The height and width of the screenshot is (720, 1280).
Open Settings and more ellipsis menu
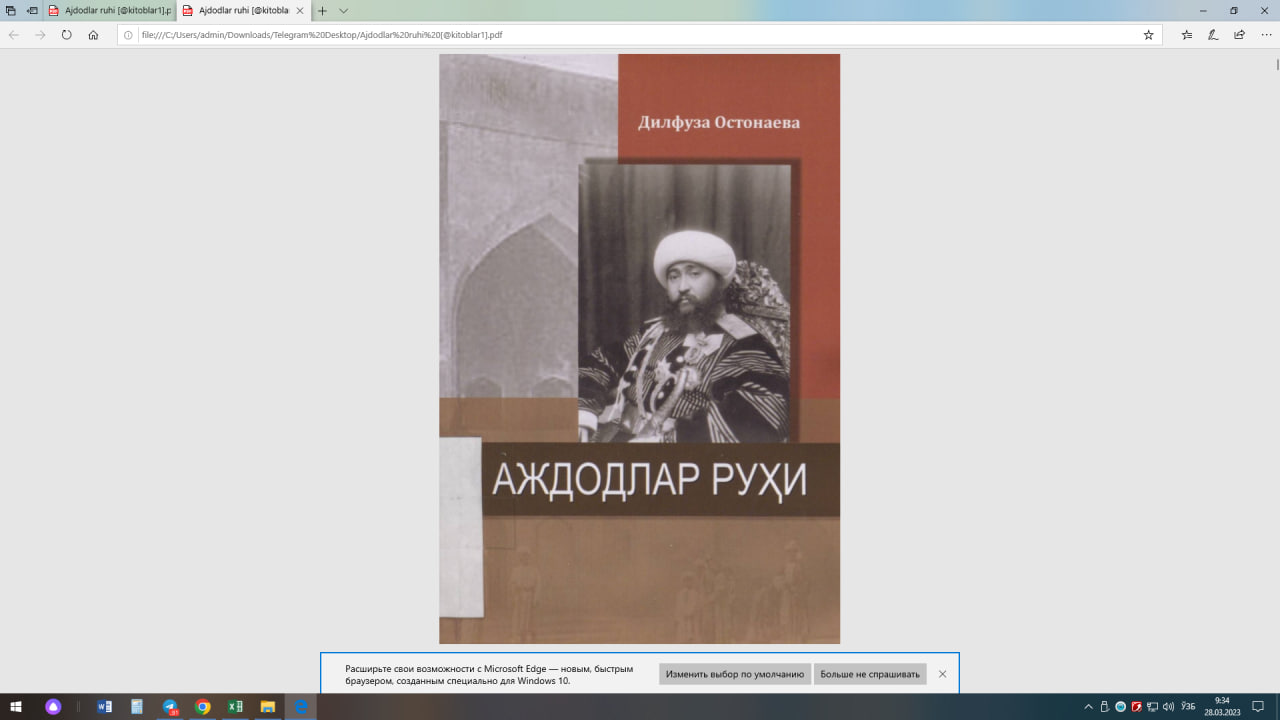[1265, 35]
